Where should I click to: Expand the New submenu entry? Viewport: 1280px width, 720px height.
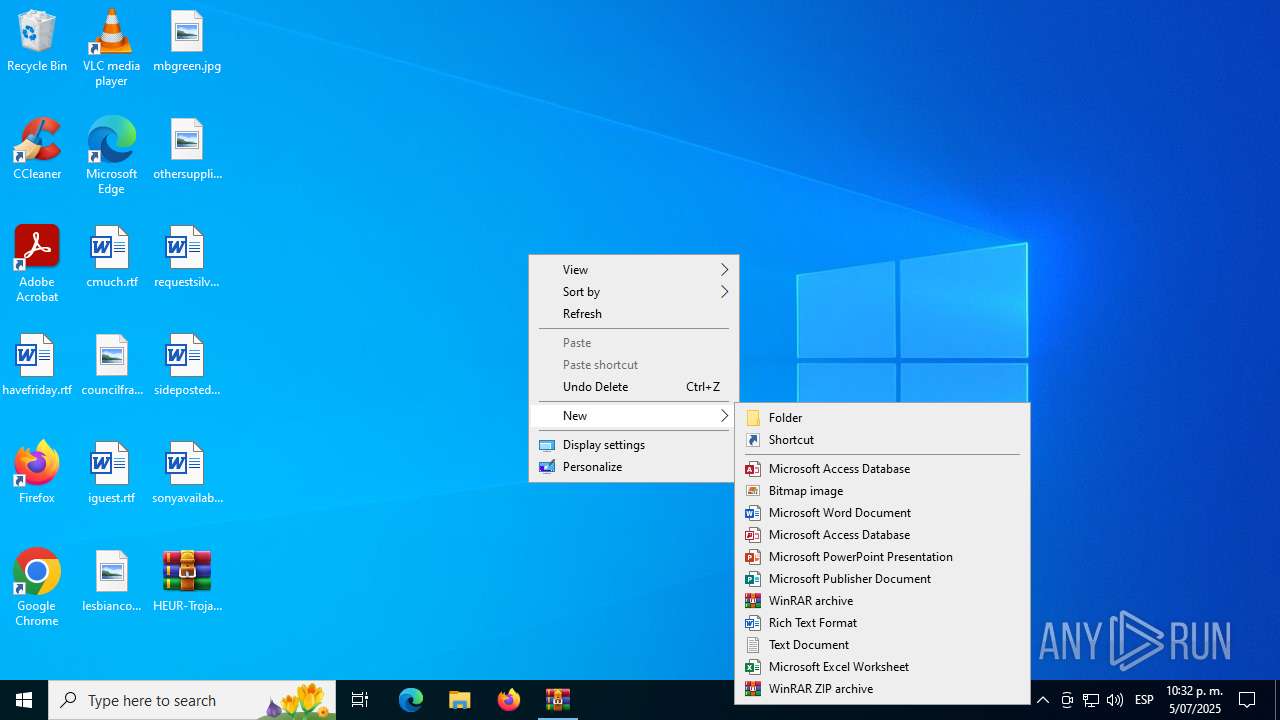click(634, 416)
